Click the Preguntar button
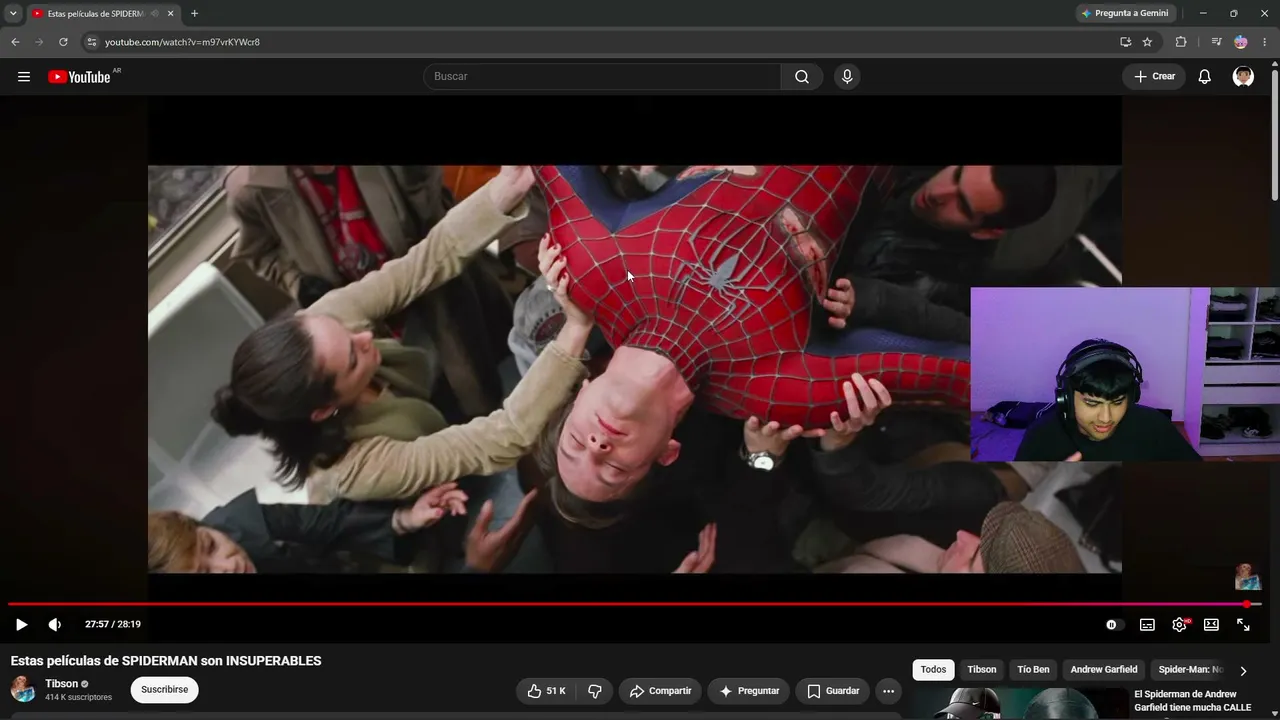The width and height of the screenshot is (1280, 720). coord(750,691)
